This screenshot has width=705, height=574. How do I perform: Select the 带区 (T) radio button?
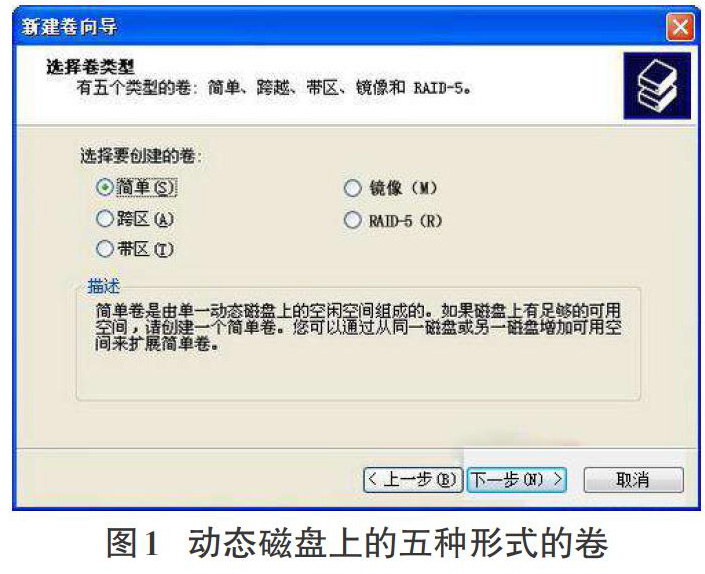tap(105, 249)
